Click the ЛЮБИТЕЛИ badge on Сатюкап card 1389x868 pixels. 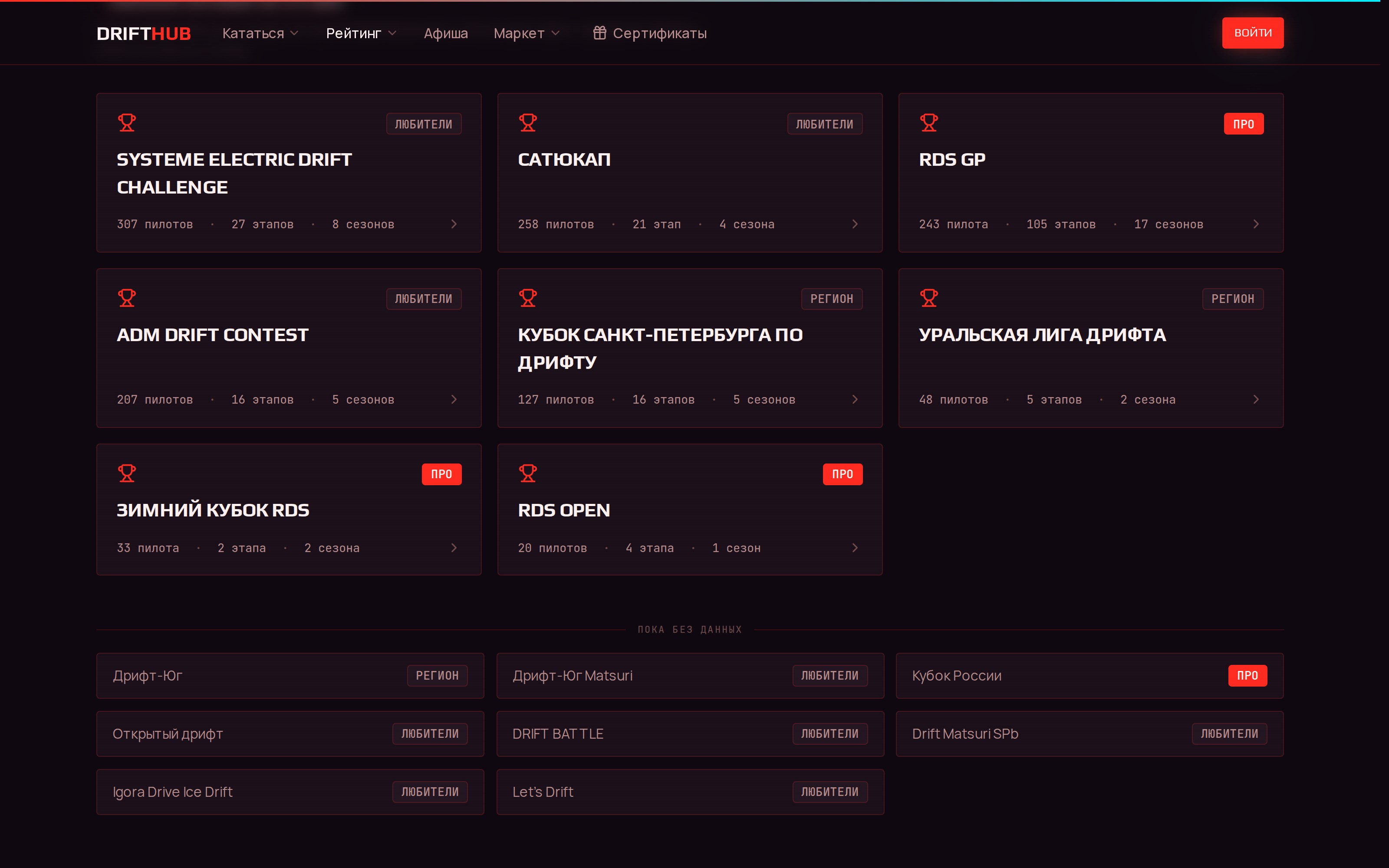click(824, 124)
